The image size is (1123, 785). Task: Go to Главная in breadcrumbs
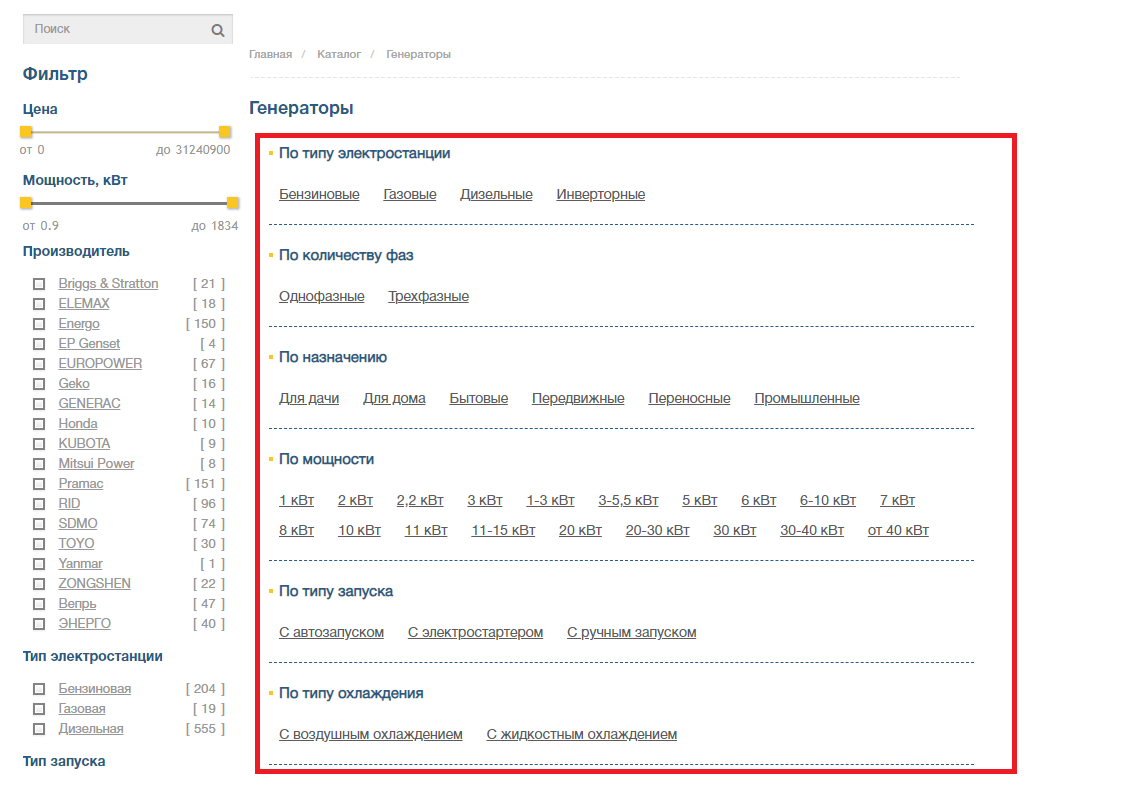[270, 54]
